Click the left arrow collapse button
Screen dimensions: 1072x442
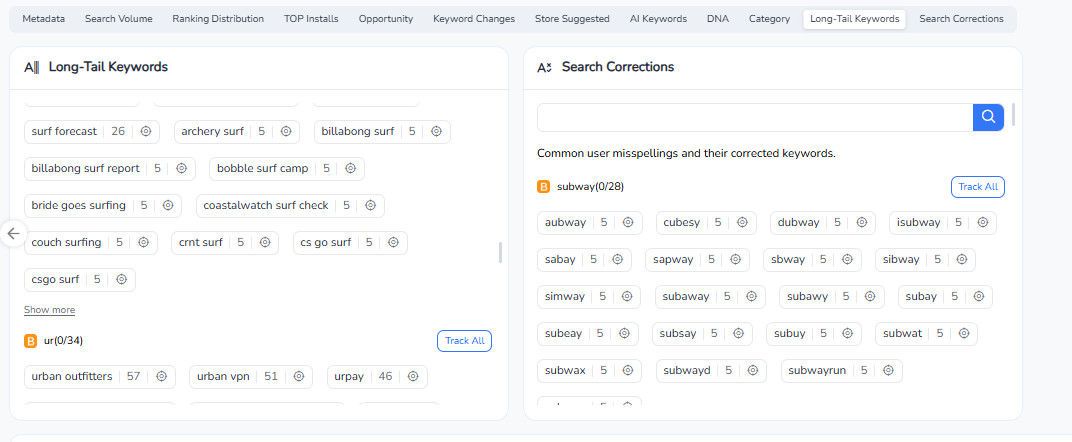pos(13,234)
